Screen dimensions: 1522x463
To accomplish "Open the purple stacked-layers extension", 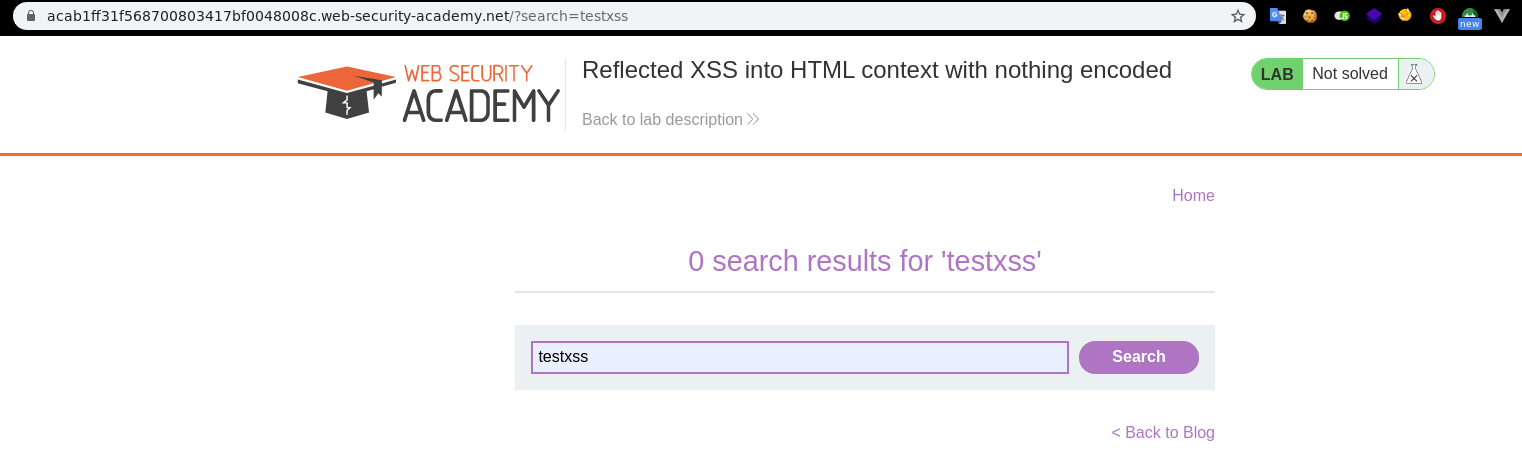I will [1373, 16].
